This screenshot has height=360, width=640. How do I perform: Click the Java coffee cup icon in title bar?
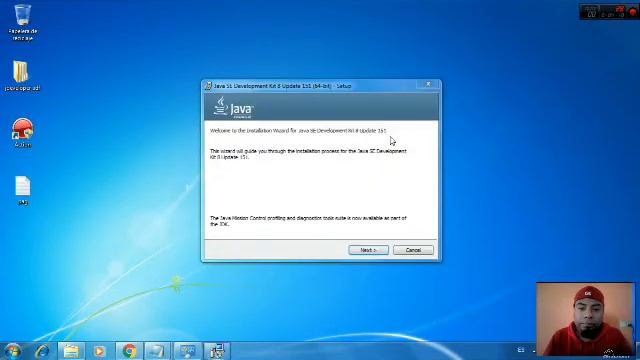click(208, 86)
